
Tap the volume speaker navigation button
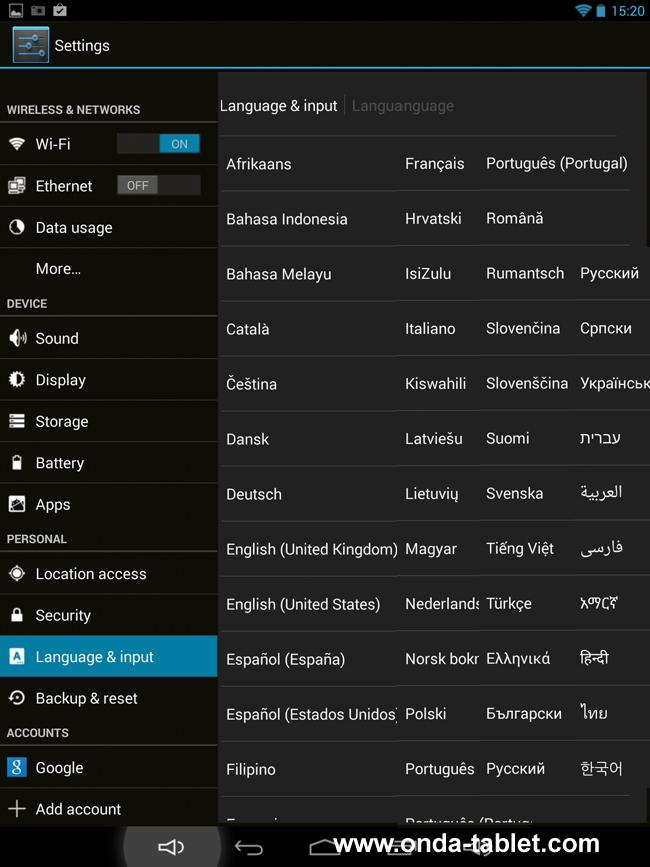(x=171, y=847)
